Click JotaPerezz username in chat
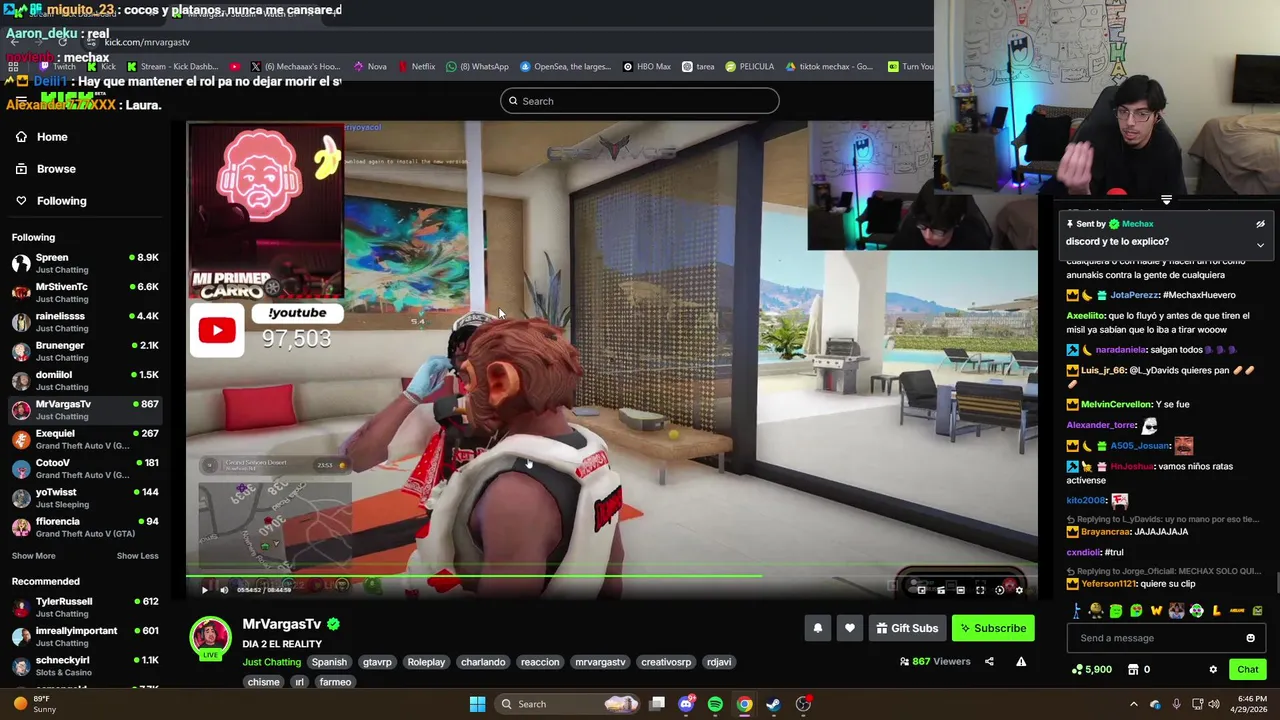Viewport: 1280px width, 720px height. [x=1134, y=295]
